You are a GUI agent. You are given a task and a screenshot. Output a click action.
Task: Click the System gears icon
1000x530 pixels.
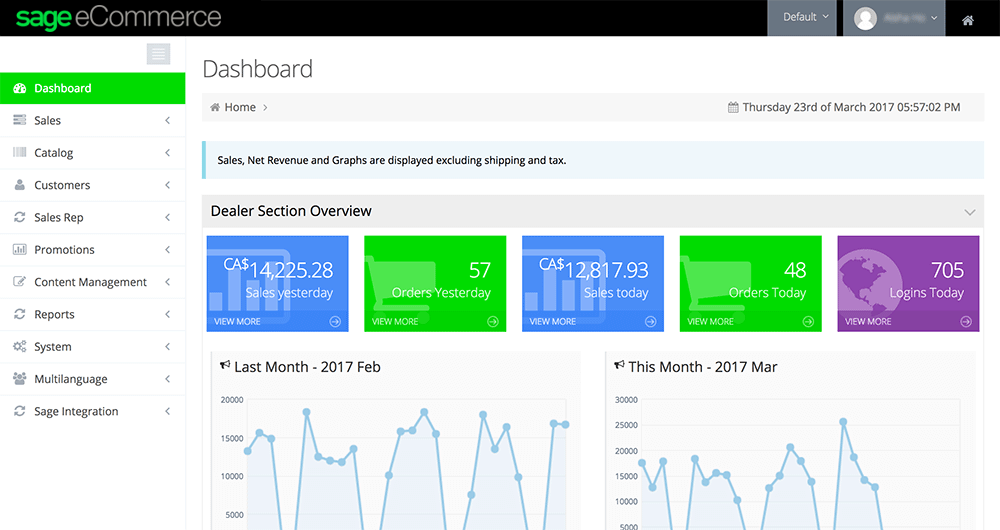pos(20,346)
